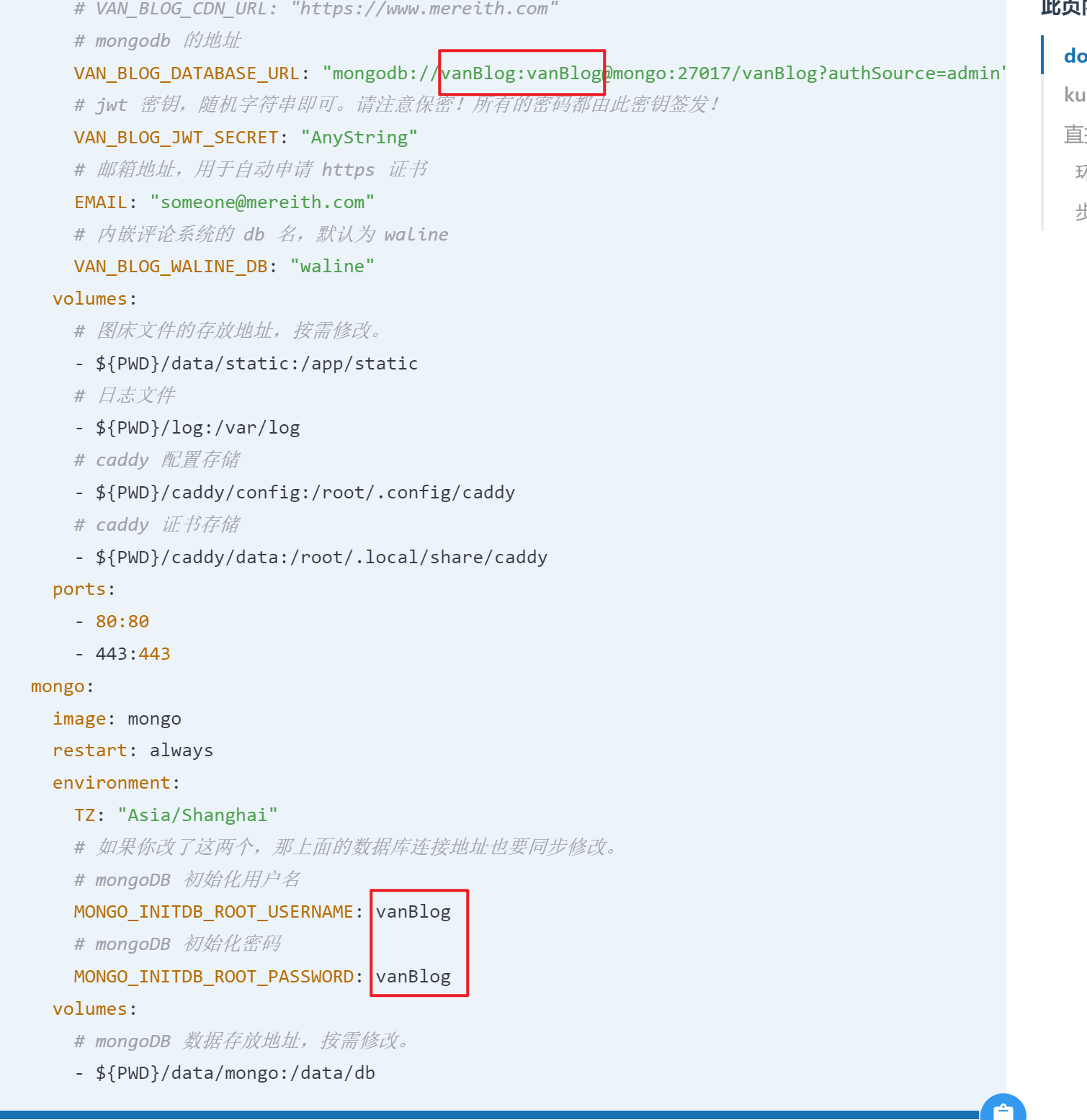The image size is (1087, 1120).
Task: Click the "someone@mereith.com" email value
Action: pos(262,202)
